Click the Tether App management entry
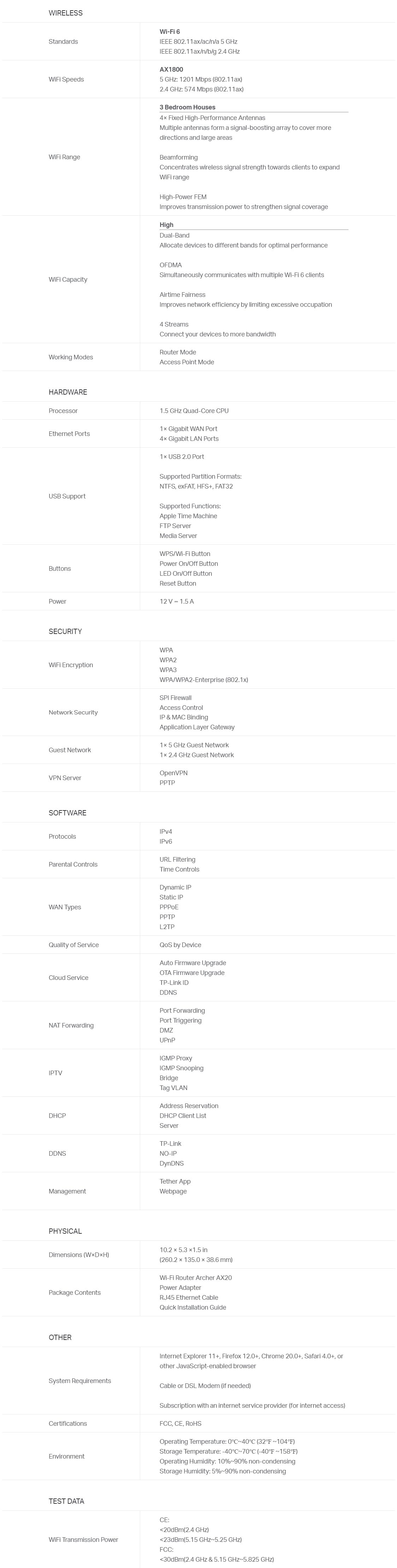The width and height of the screenshot is (397, 1568). [x=175, y=1181]
